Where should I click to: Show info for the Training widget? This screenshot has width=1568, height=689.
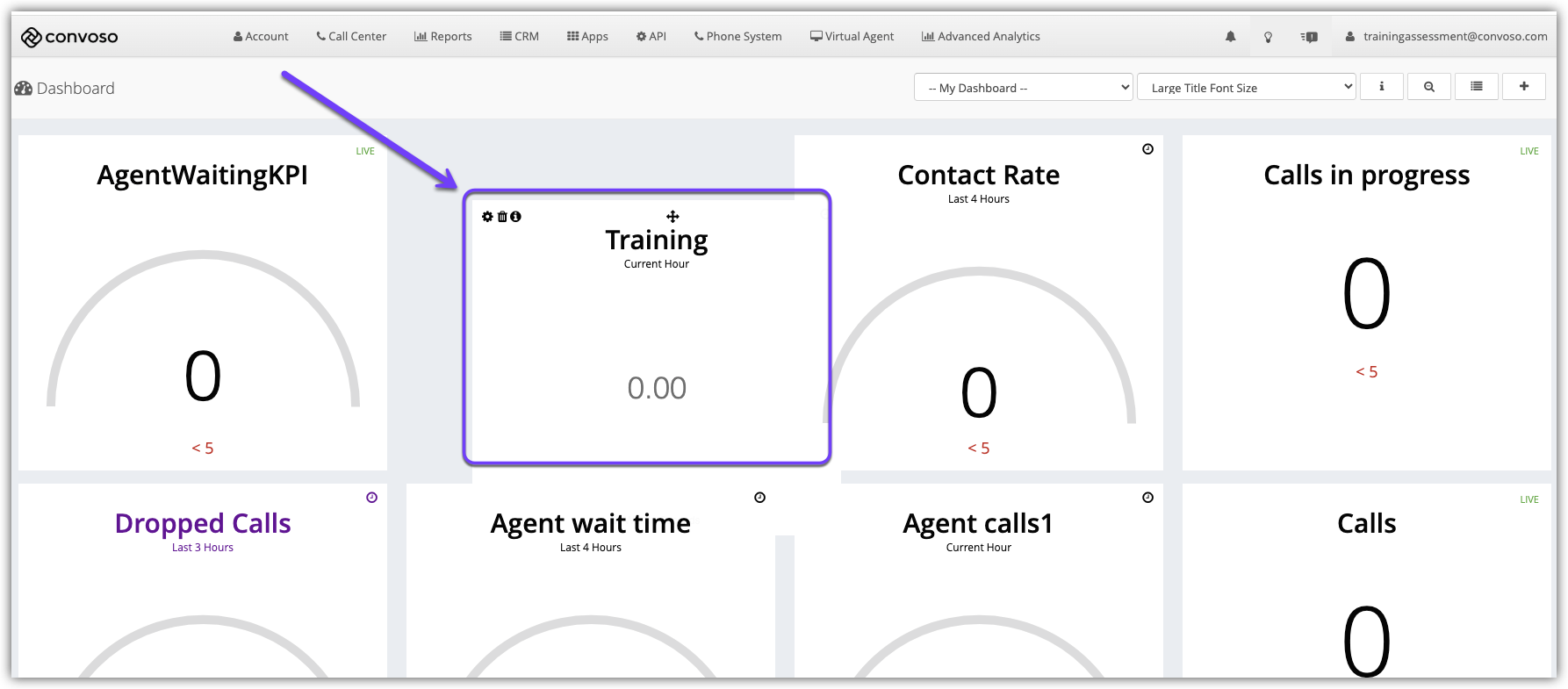(x=516, y=217)
